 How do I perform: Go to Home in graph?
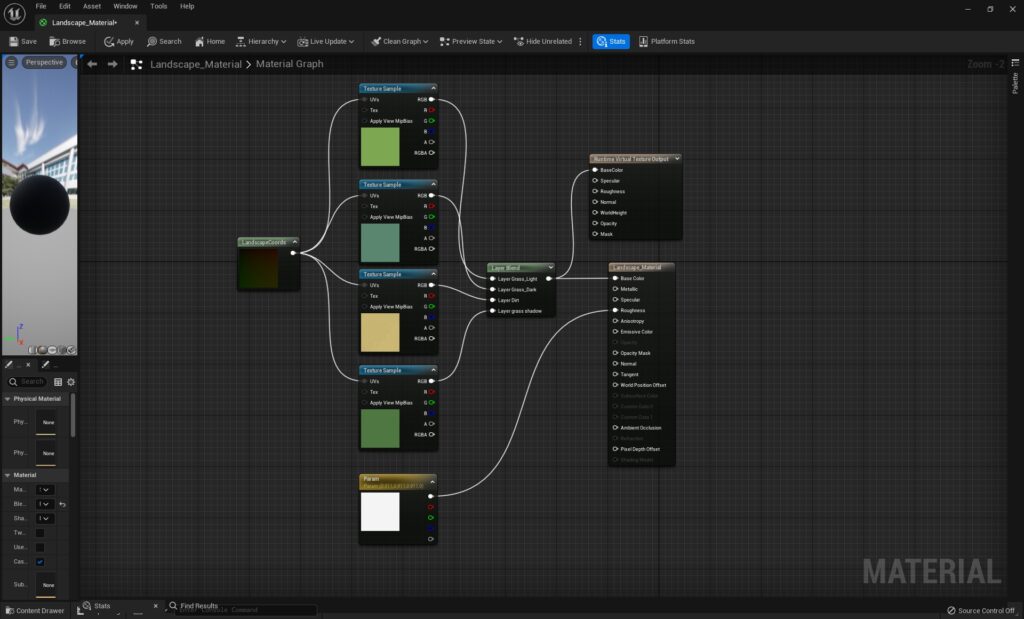tap(210, 41)
